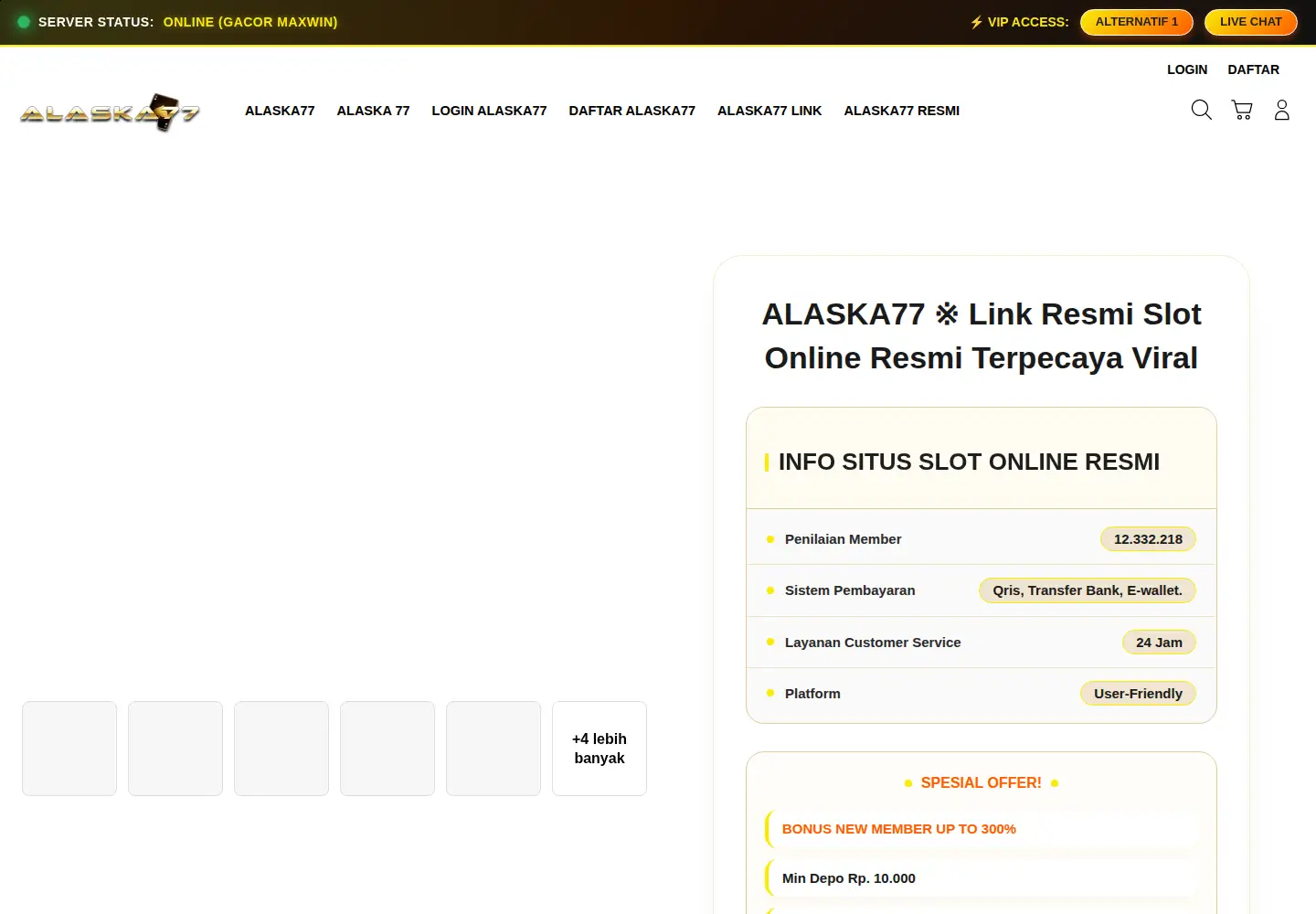
Task: Click 'Layanan Customer Service' label
Action: tap(873, 643)
